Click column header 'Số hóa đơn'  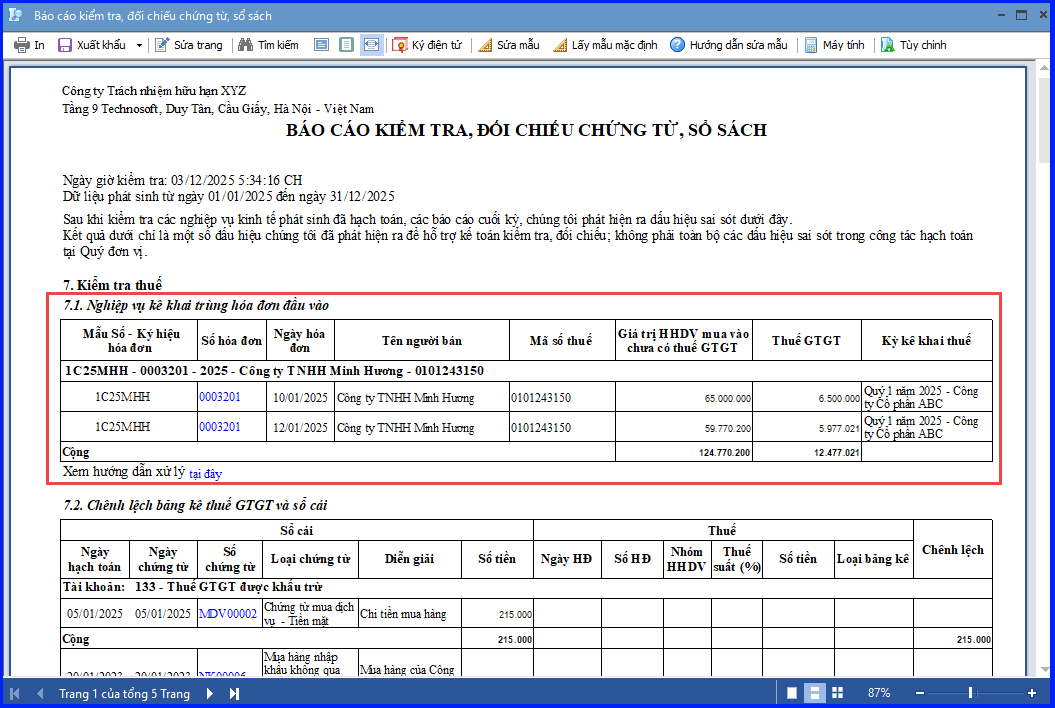pos(231,341)
